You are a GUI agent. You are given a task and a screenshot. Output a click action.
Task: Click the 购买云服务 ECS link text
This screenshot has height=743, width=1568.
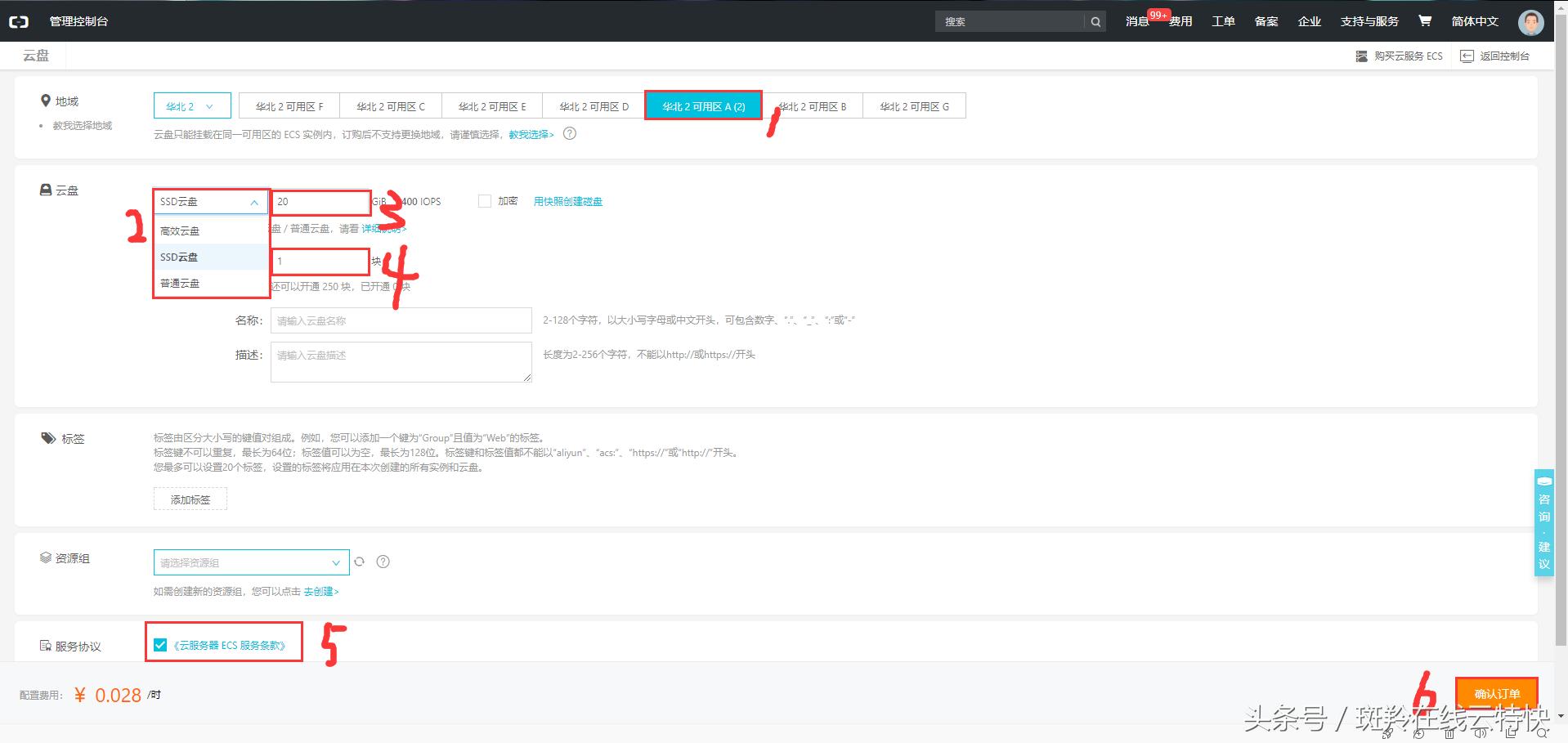click(1409, 56)
